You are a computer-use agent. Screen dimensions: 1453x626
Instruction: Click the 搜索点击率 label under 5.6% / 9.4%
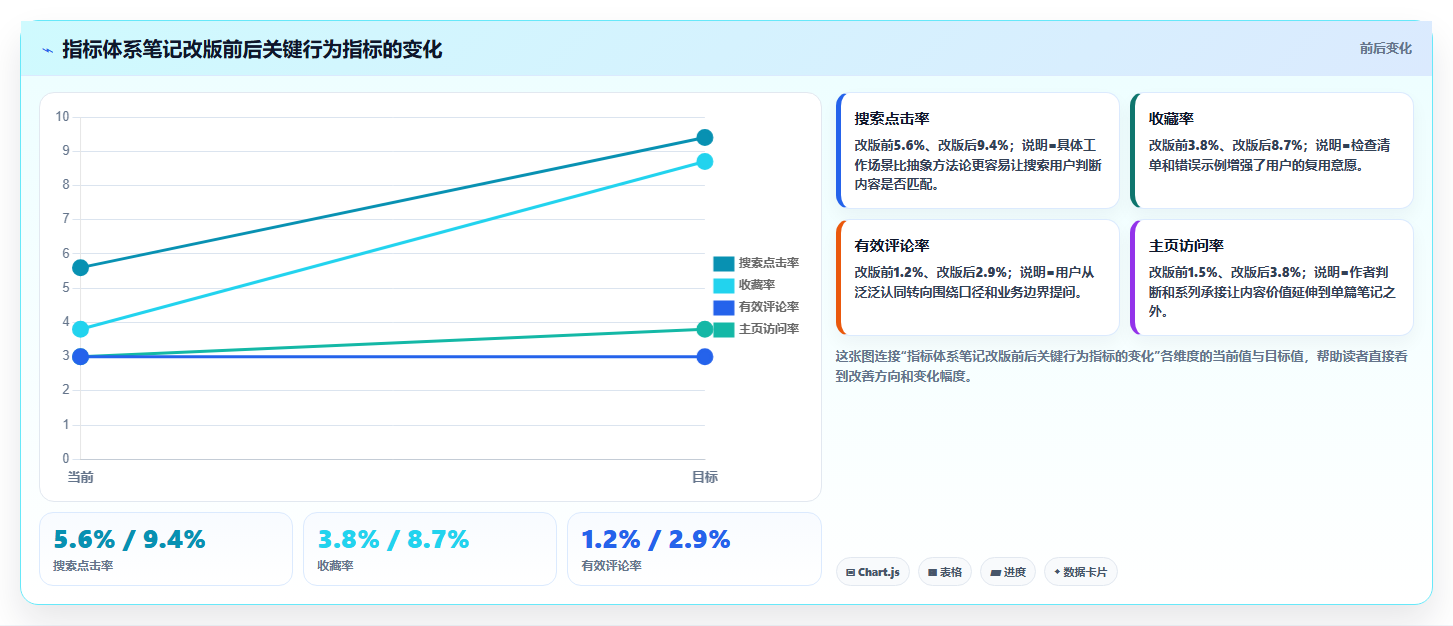coord(83,566)
